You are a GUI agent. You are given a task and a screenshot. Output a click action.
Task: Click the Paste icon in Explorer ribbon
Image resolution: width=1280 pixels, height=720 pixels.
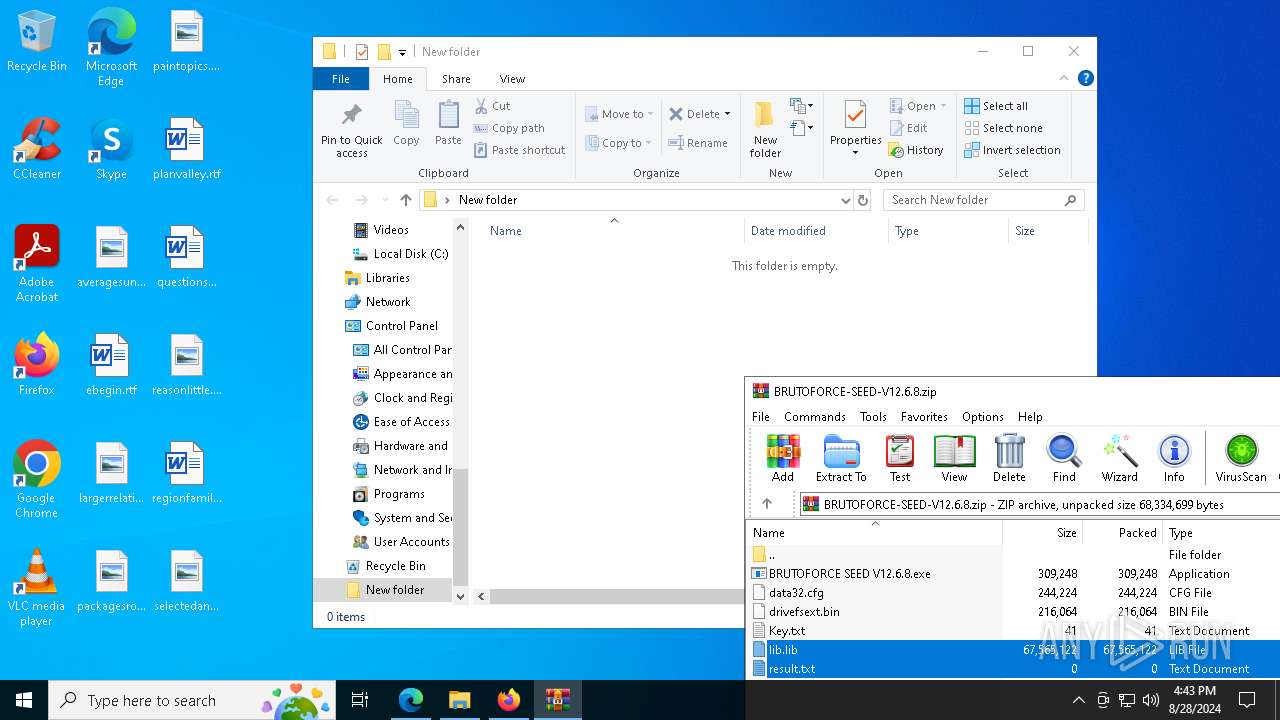[448, 124]
